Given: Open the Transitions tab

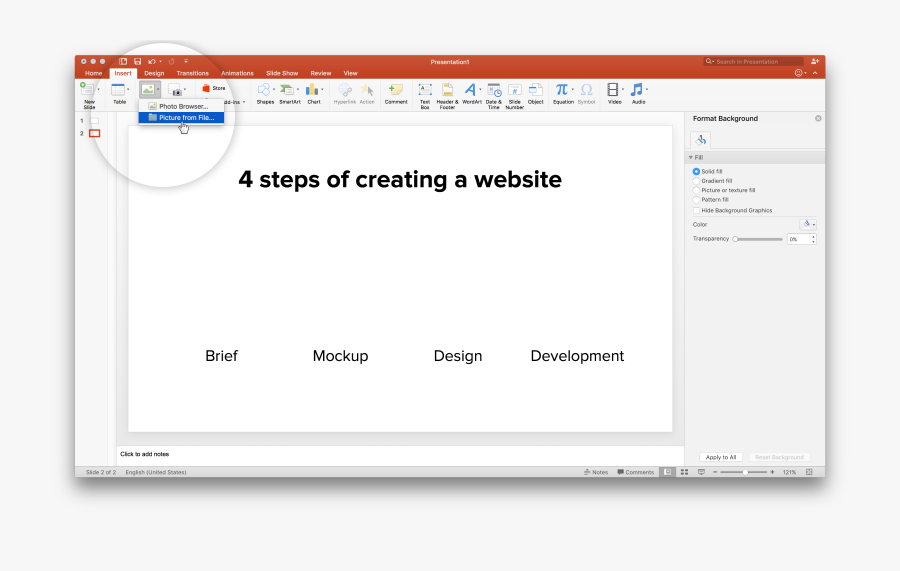Looking at the screenshot, I should tap(192, 73).
